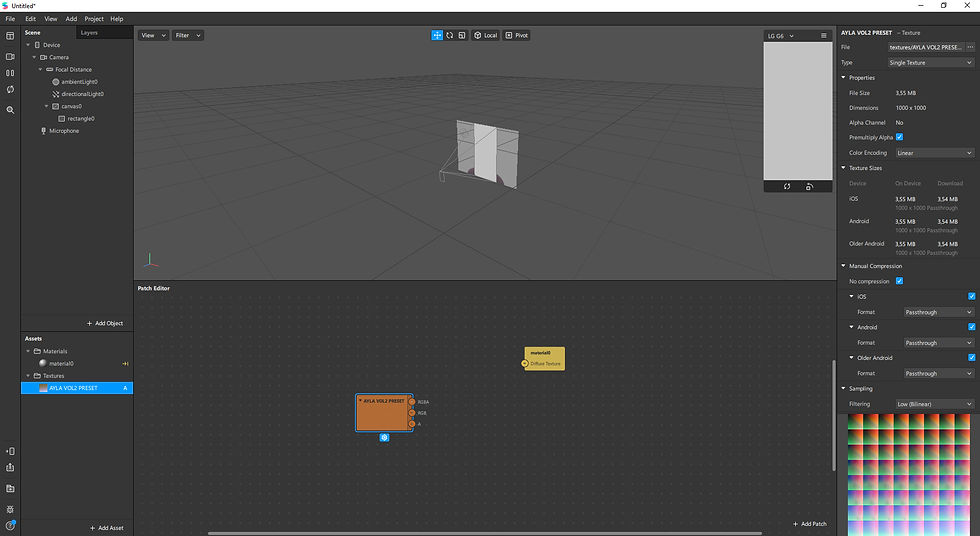Toggle Local coordinate mode
Screen dimensions: 980x536
tap(486, 36)
